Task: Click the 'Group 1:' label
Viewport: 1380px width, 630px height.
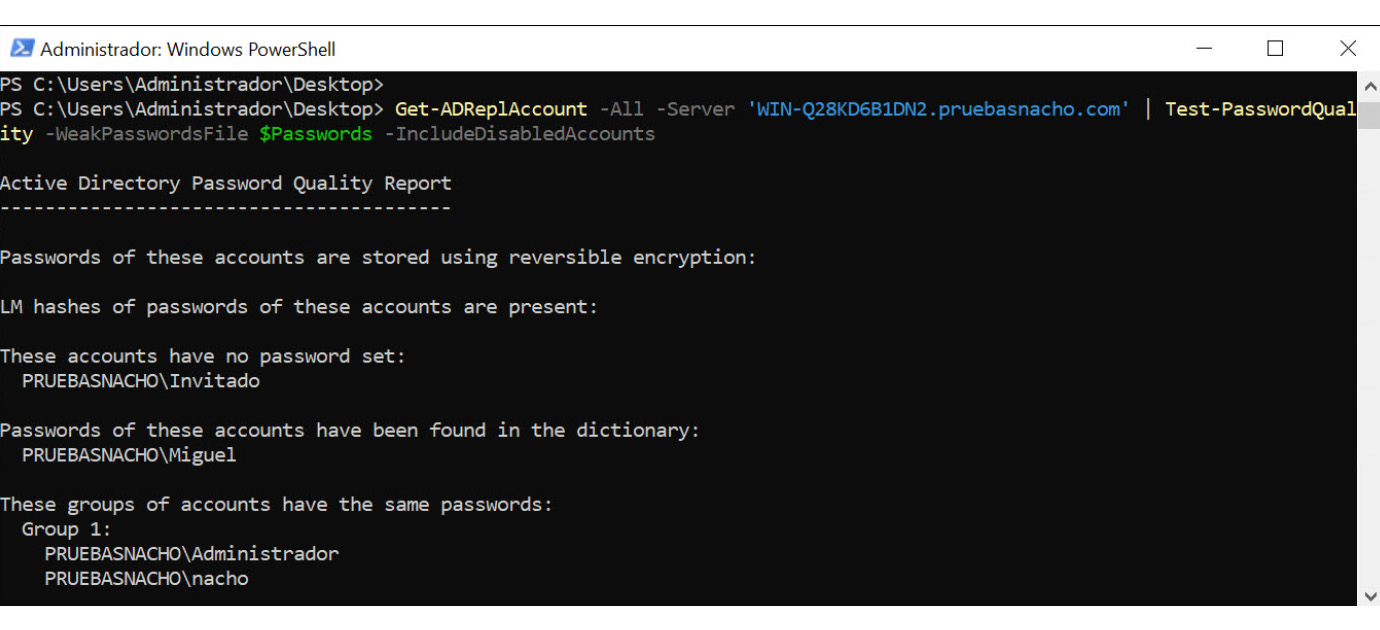Action: [x=67, y=529]
